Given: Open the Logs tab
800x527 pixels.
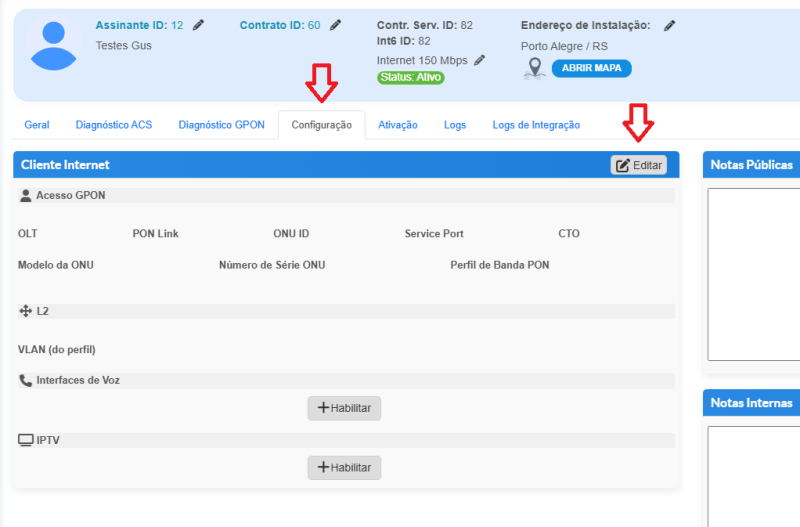Looking at the screenshot, I should [x=455, y=125].
